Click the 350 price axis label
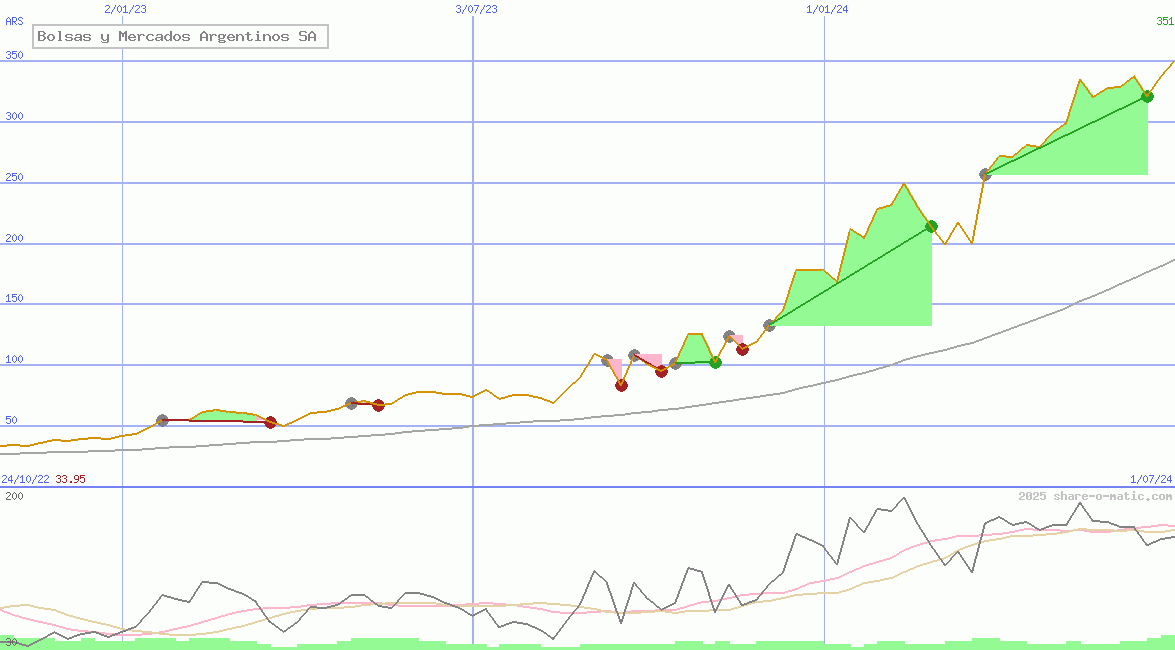Screen dimensions: 1175x650 [14, 56]
